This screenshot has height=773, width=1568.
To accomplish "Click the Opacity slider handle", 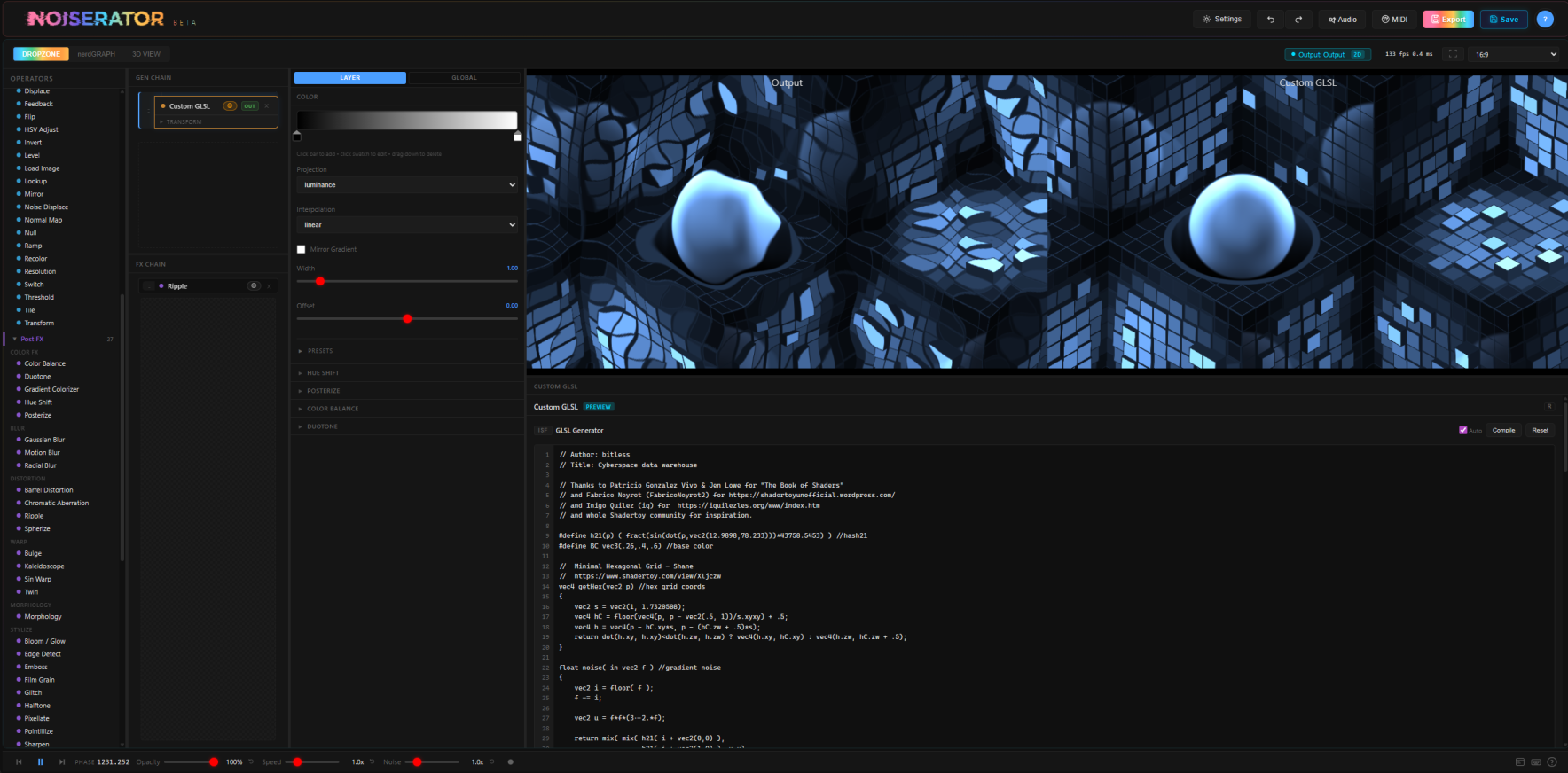I will coord(214,761).
